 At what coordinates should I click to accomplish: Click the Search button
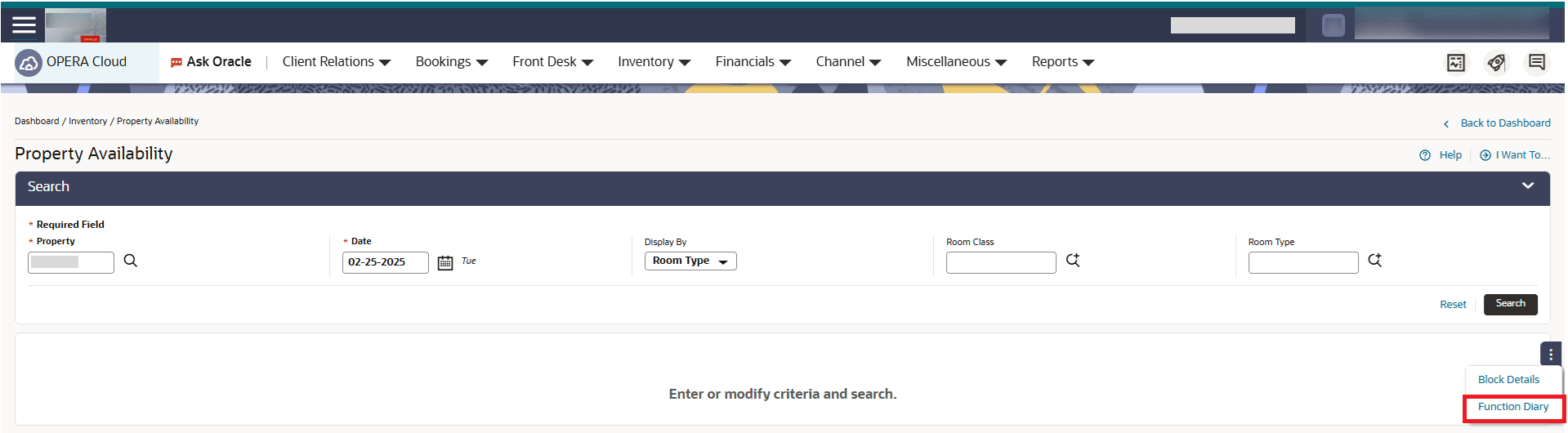coord(1510,304)
